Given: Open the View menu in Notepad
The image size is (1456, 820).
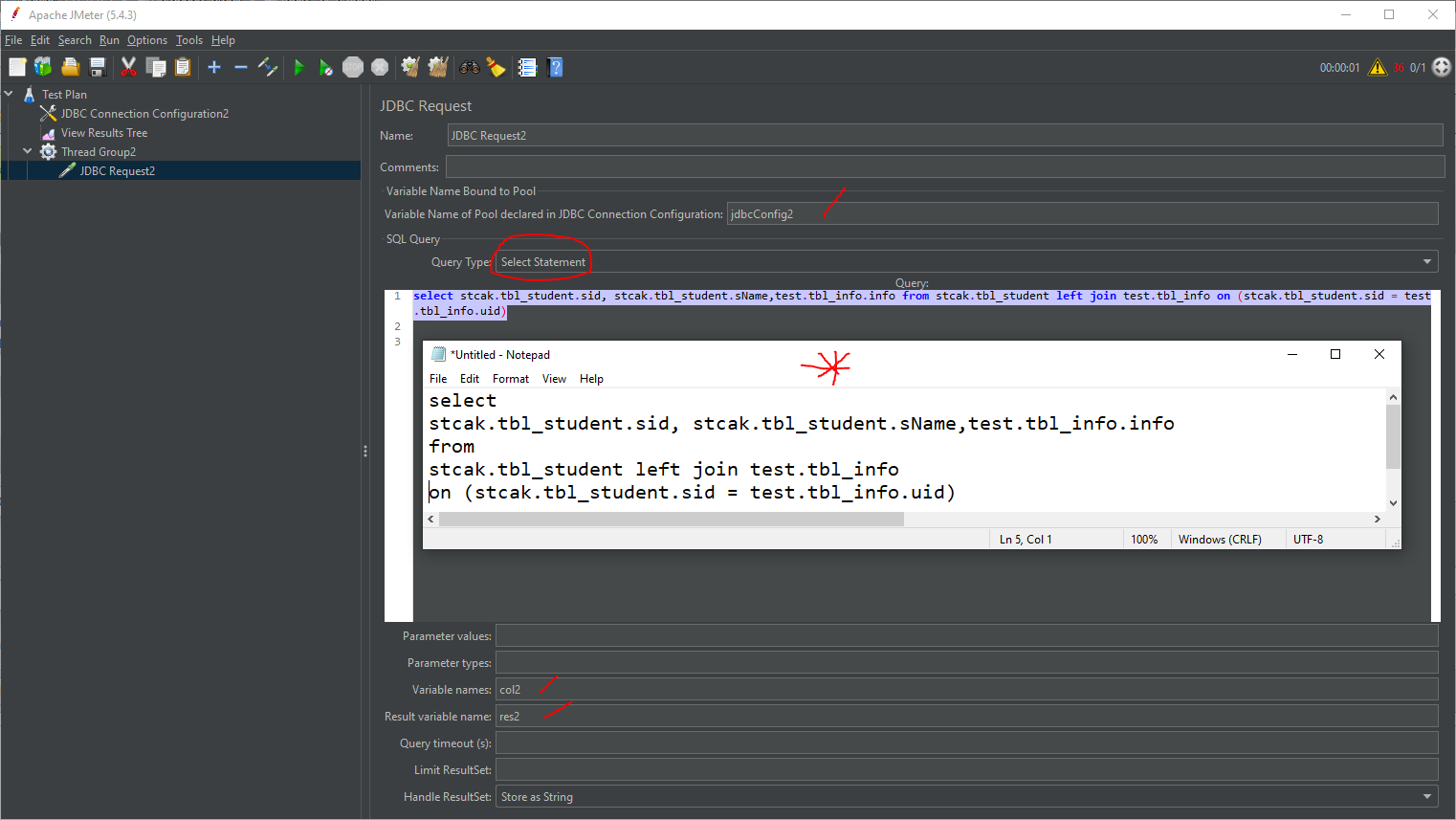Looking at the screenshot, I should (554, 379).
